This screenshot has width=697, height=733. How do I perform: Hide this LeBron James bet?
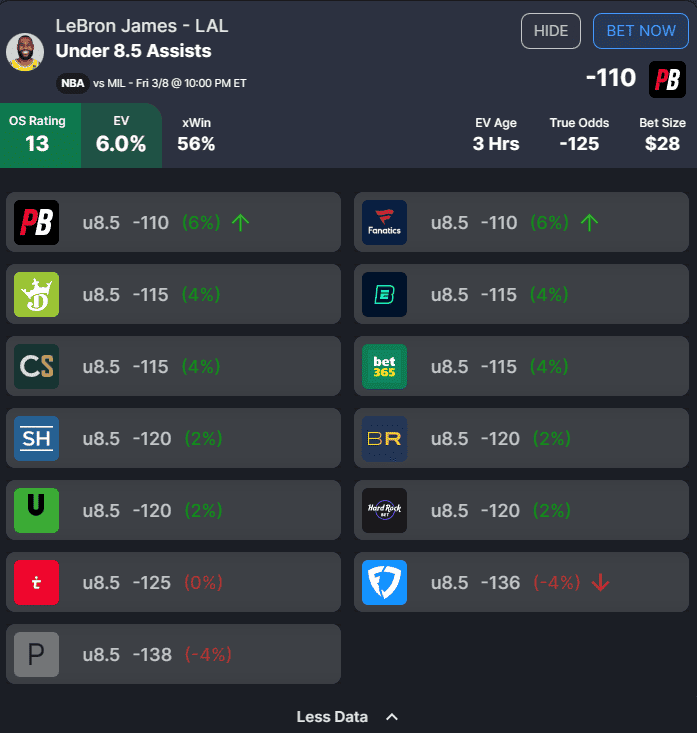(x=551, y=31)
